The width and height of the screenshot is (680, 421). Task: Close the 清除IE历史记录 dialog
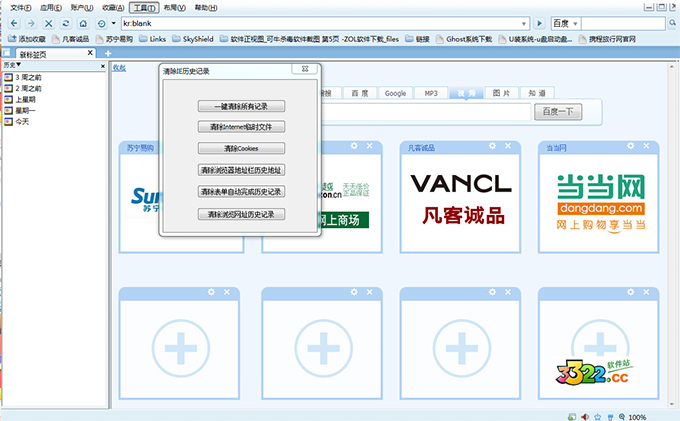305,69
